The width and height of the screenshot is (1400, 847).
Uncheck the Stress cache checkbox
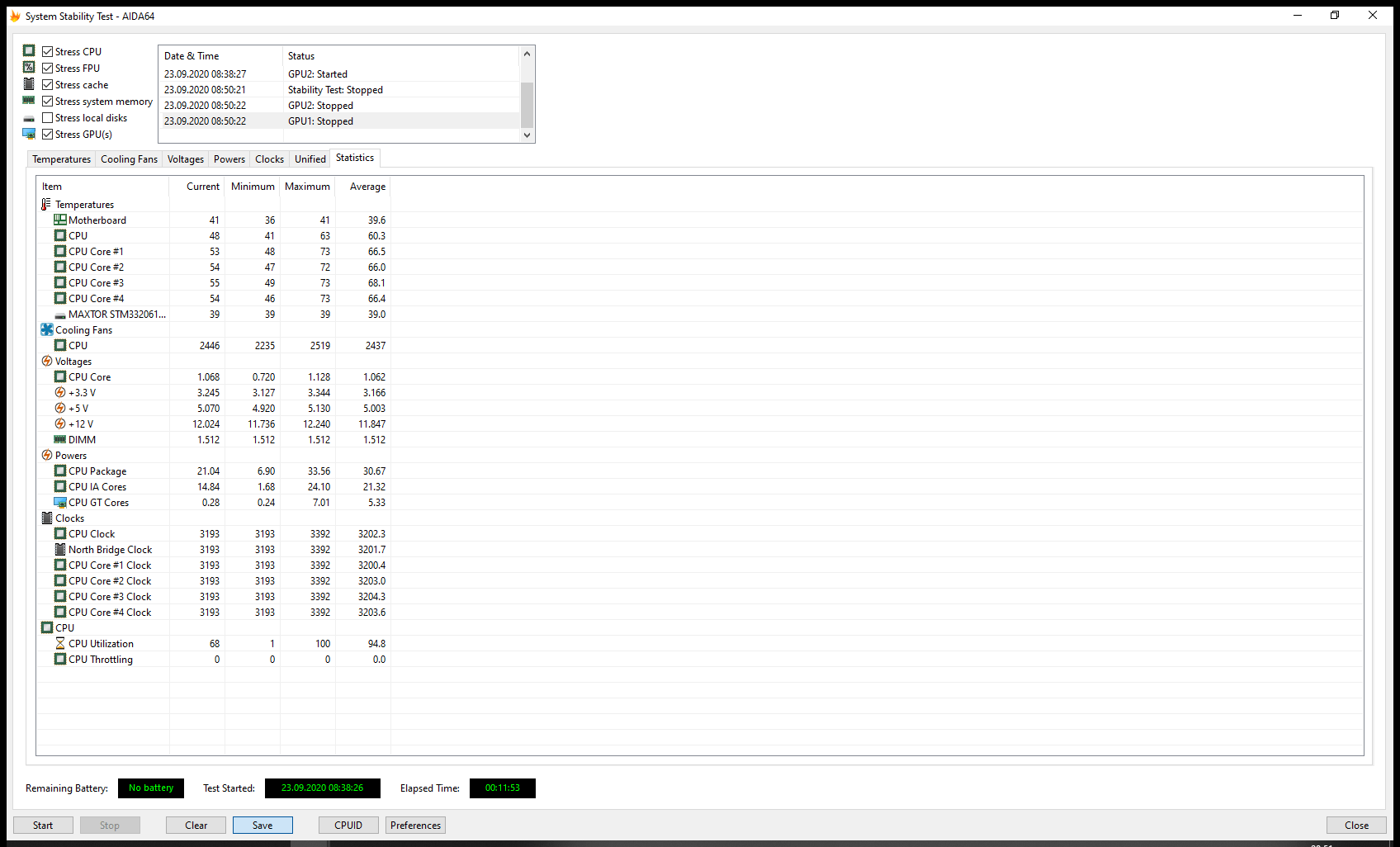pyautogui.click(x=48, y=84)
